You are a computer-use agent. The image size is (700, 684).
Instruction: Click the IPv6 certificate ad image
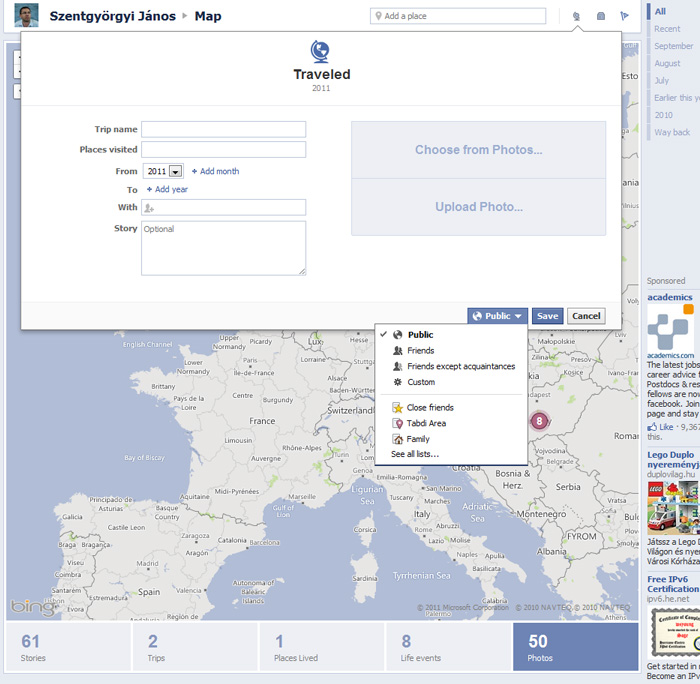pos(673,632)
